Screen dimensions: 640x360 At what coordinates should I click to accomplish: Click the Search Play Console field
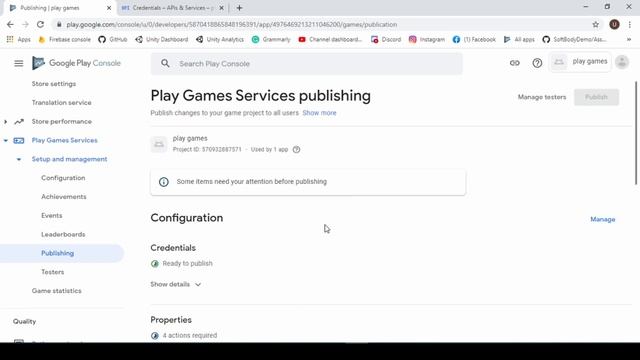[x=307, y=64]
